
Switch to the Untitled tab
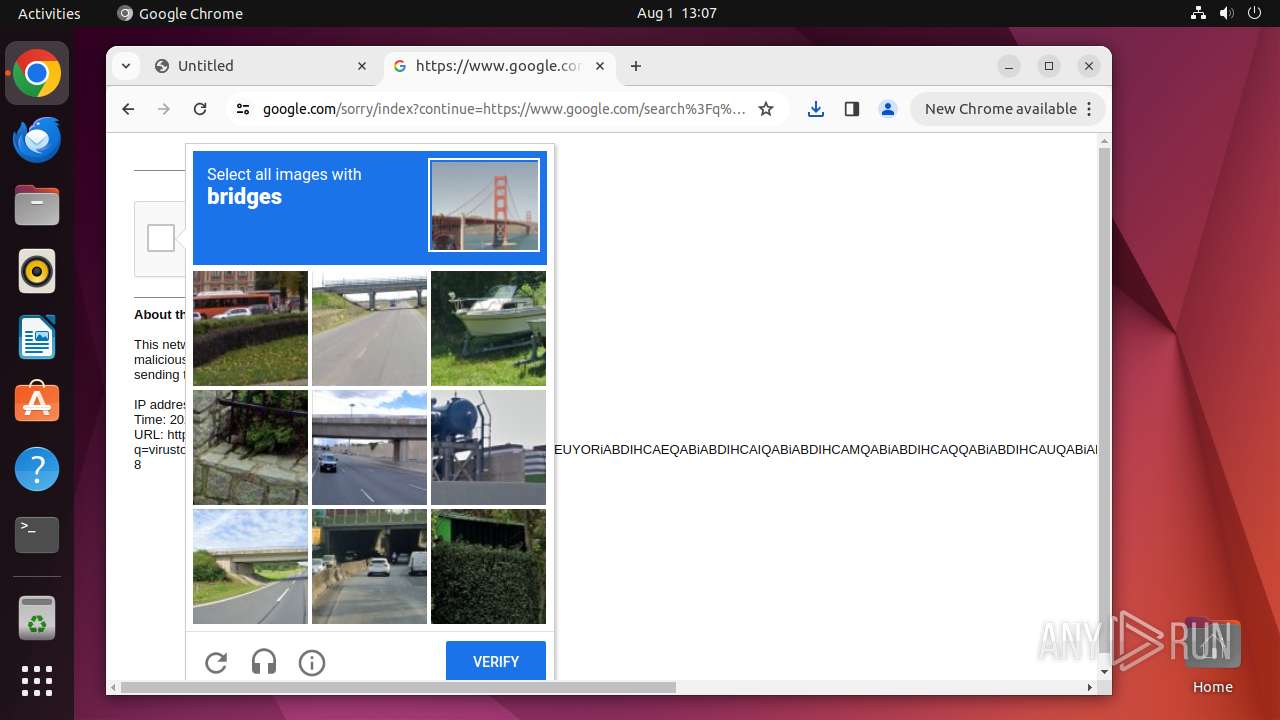point(262,66)
